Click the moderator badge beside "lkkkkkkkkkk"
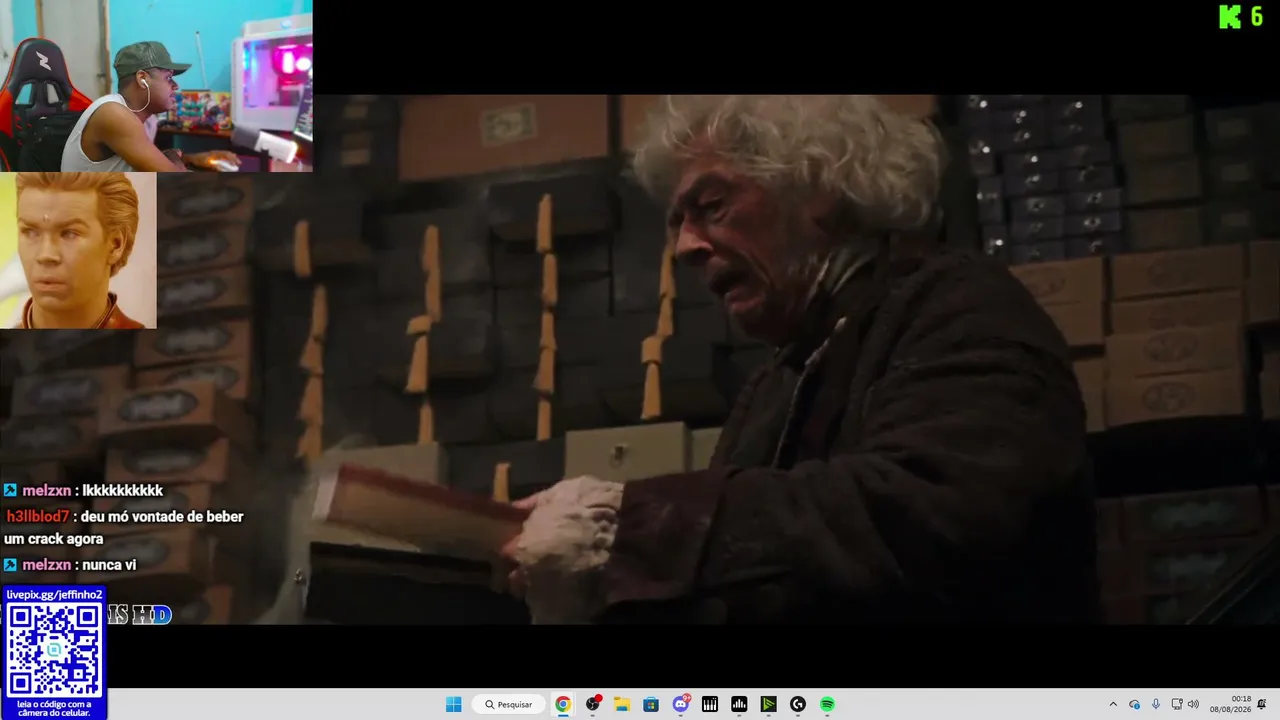The image size is (1280, 720). (11, 490)
